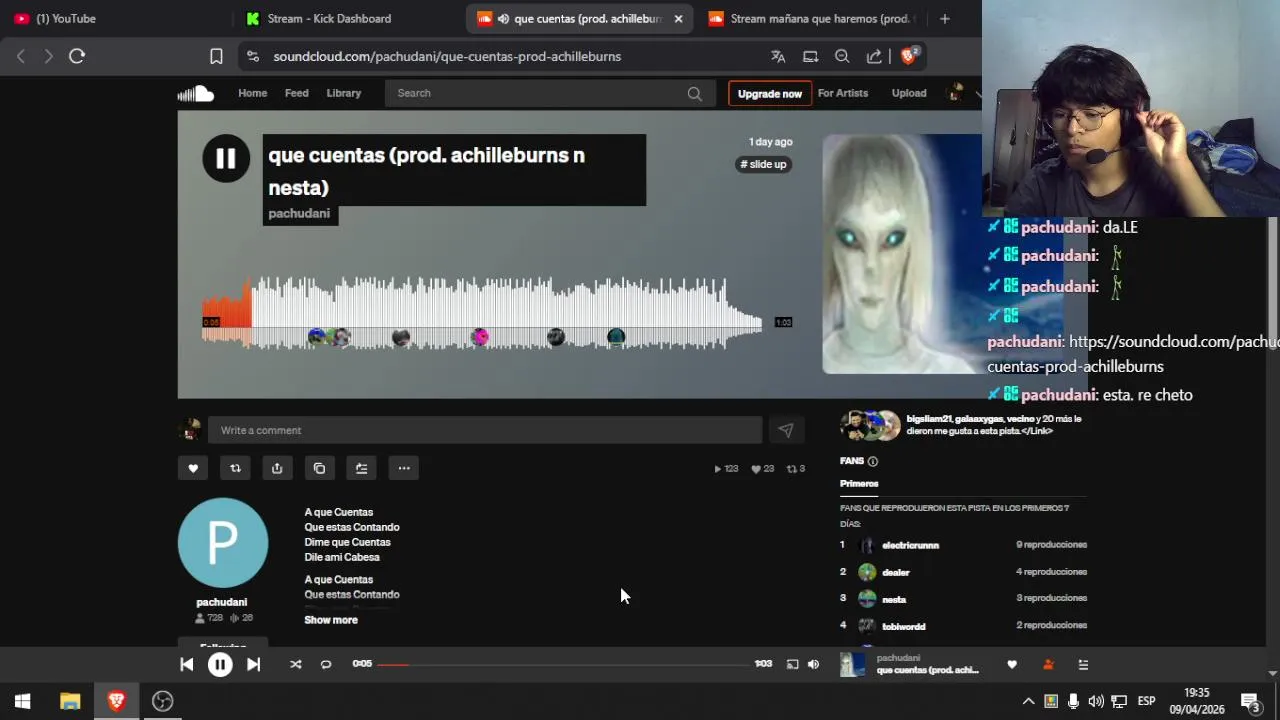Image resolution: width=1280 pixels, height=720 pixels.
Task: Open the Windows Start menu
Action: click(x=22, y=701)
